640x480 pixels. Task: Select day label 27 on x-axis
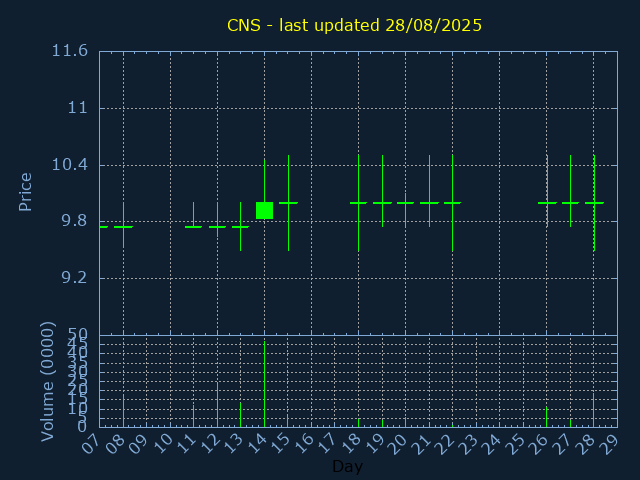tap(562, 444)
